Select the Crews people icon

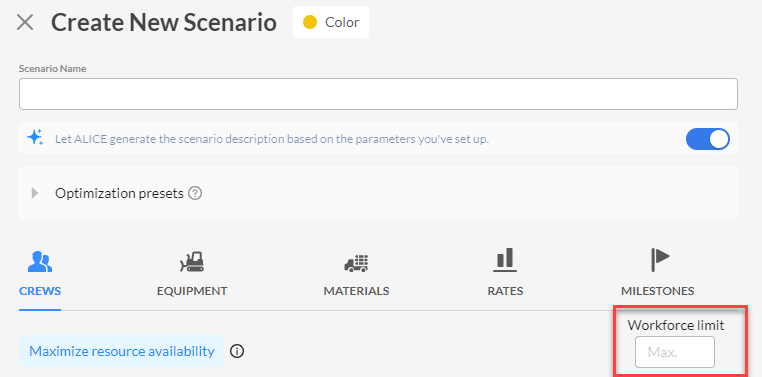coord(40,262)
